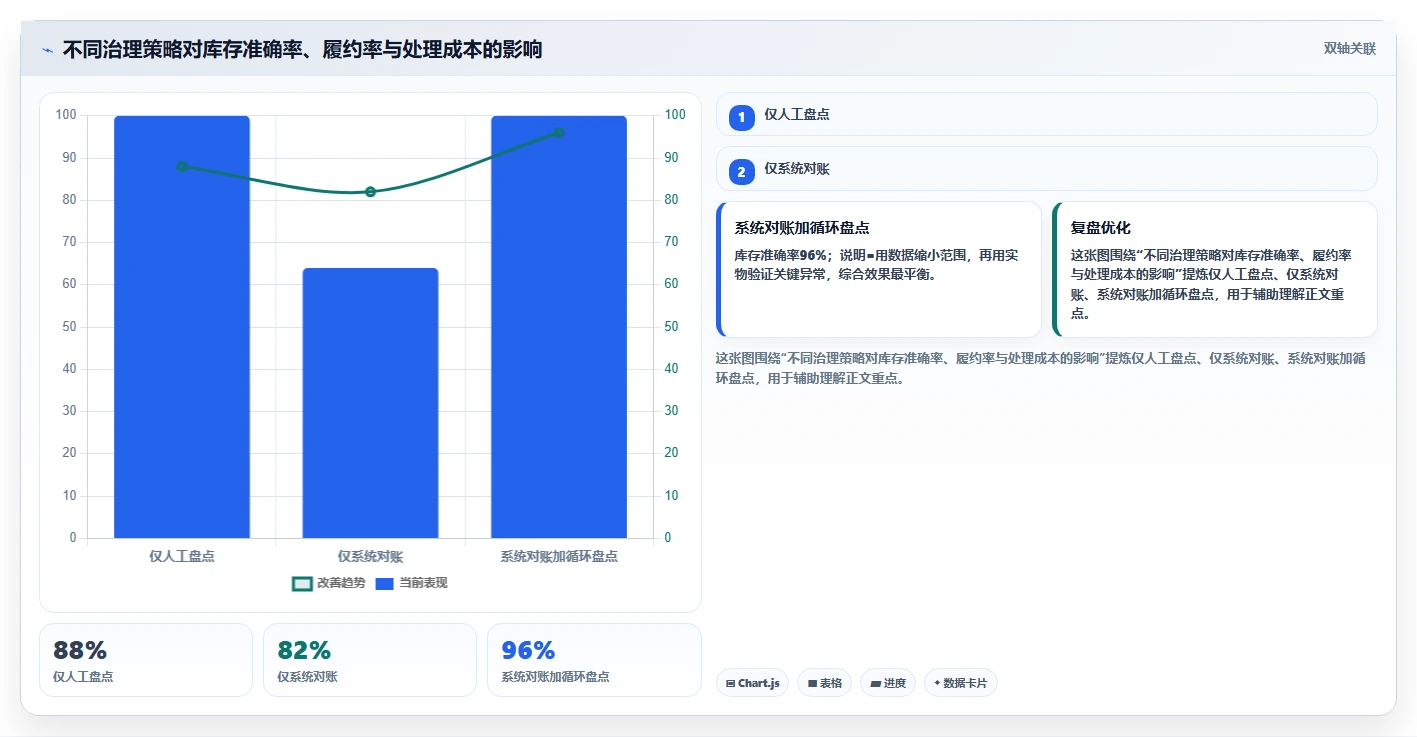Toggle the 当前表现 legend swatch

coord(385,583)
